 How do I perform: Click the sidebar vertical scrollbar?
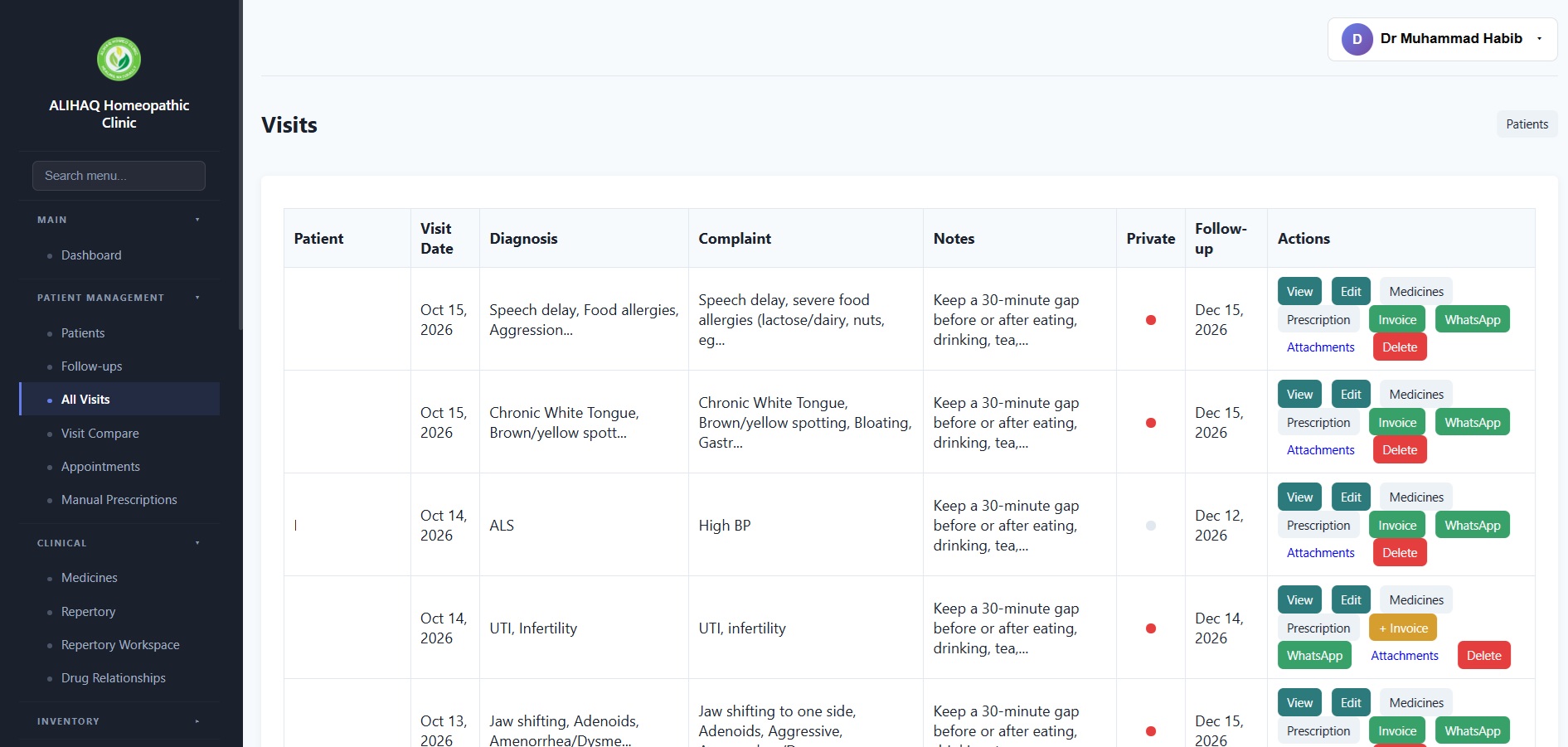[x=241, y=166]
